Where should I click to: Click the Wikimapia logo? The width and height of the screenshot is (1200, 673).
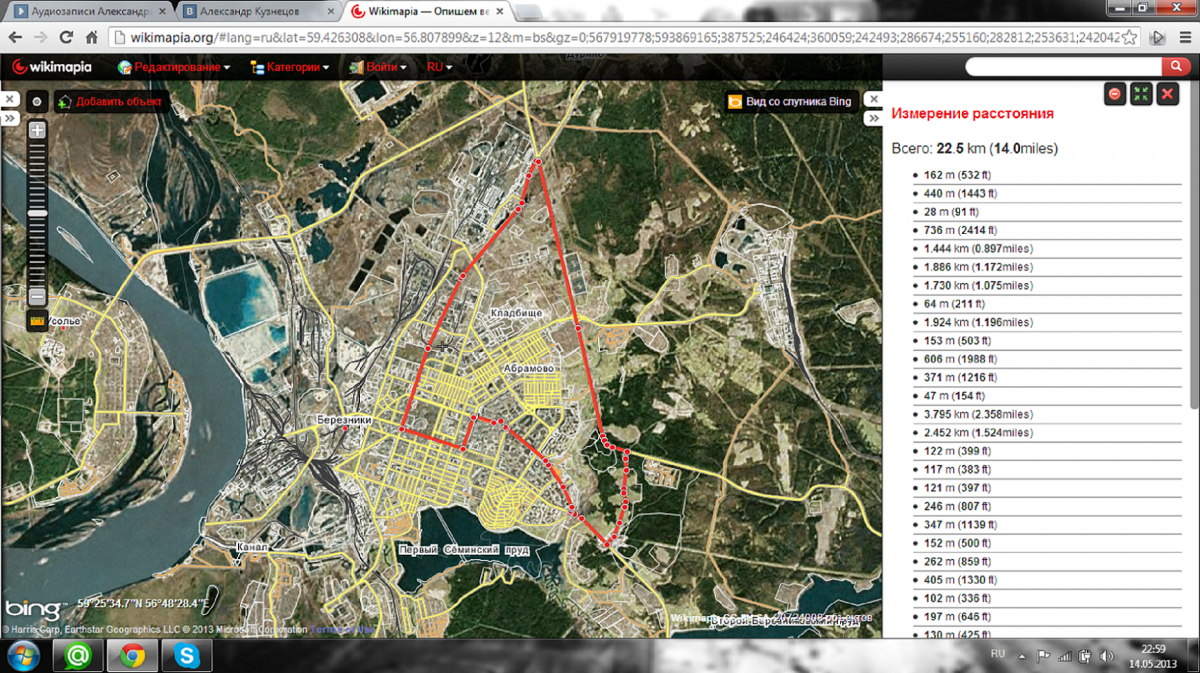pyautogui.click(x=51, y=67)
